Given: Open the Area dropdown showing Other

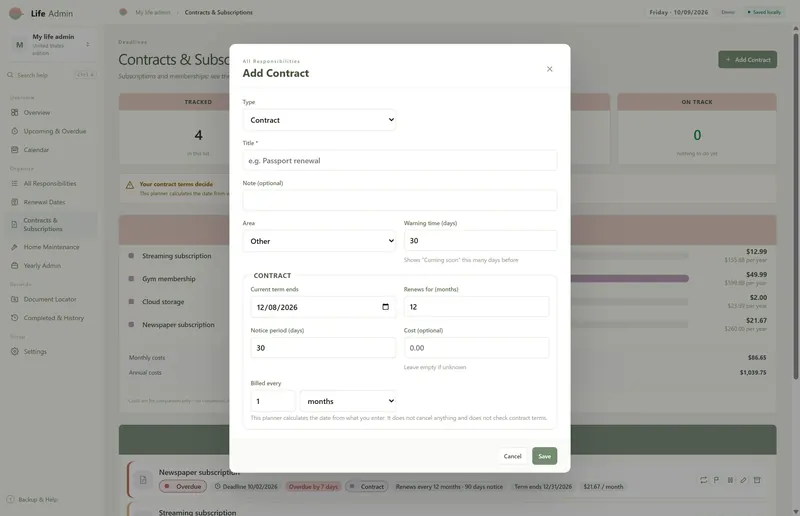Looking at the screenshot, I should 319,241.
